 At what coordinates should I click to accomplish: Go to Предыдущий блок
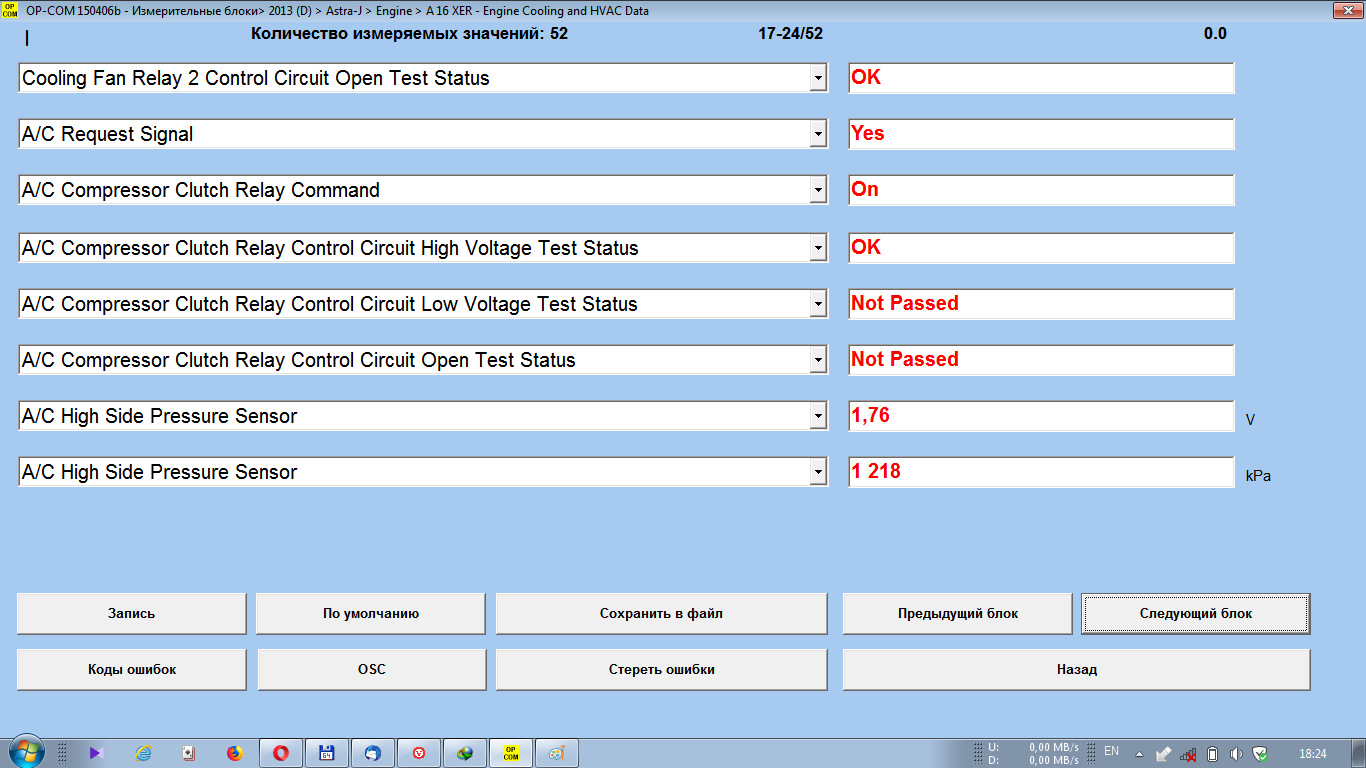coord(958,614)
